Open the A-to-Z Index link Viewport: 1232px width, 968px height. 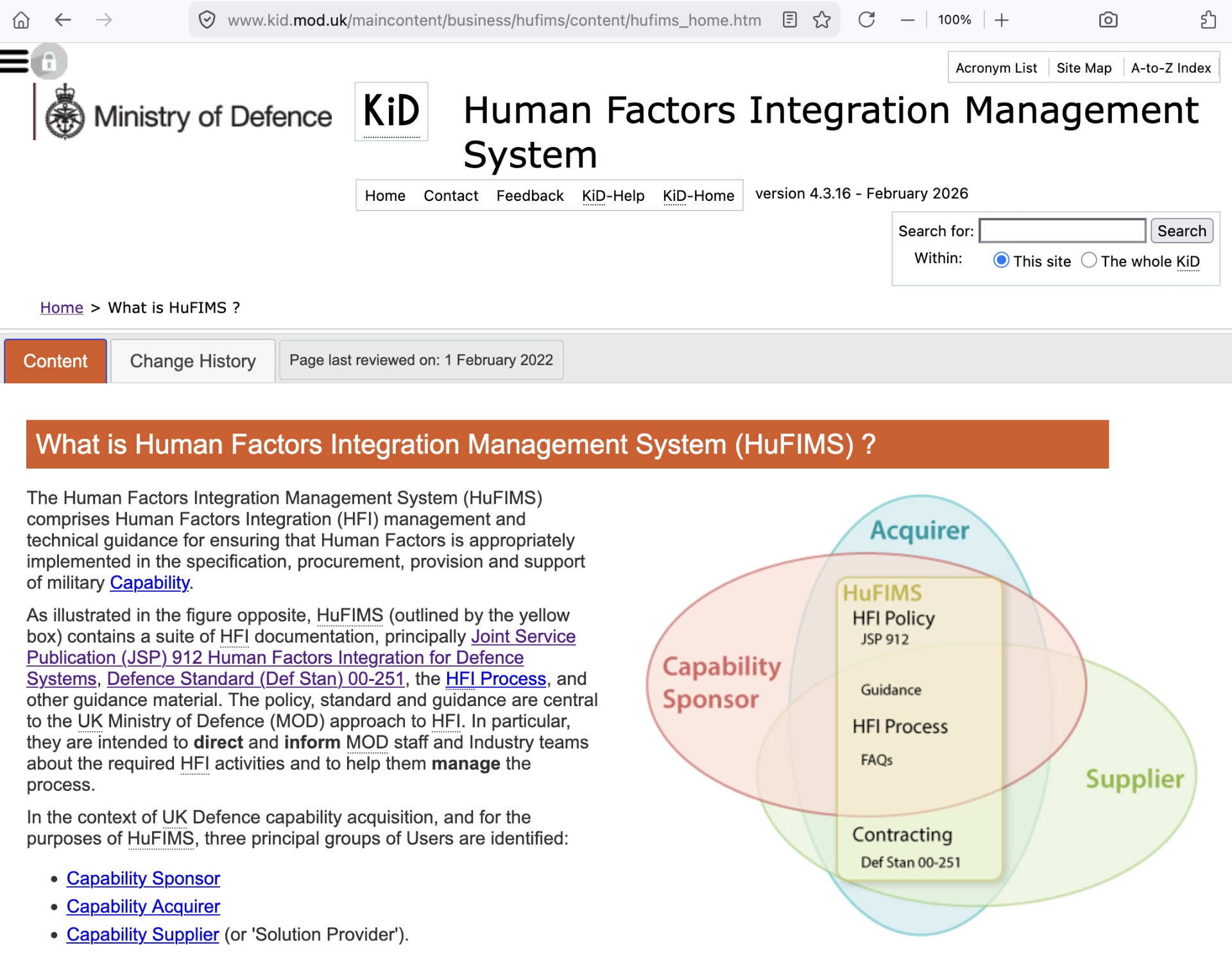pos(1170,68)
